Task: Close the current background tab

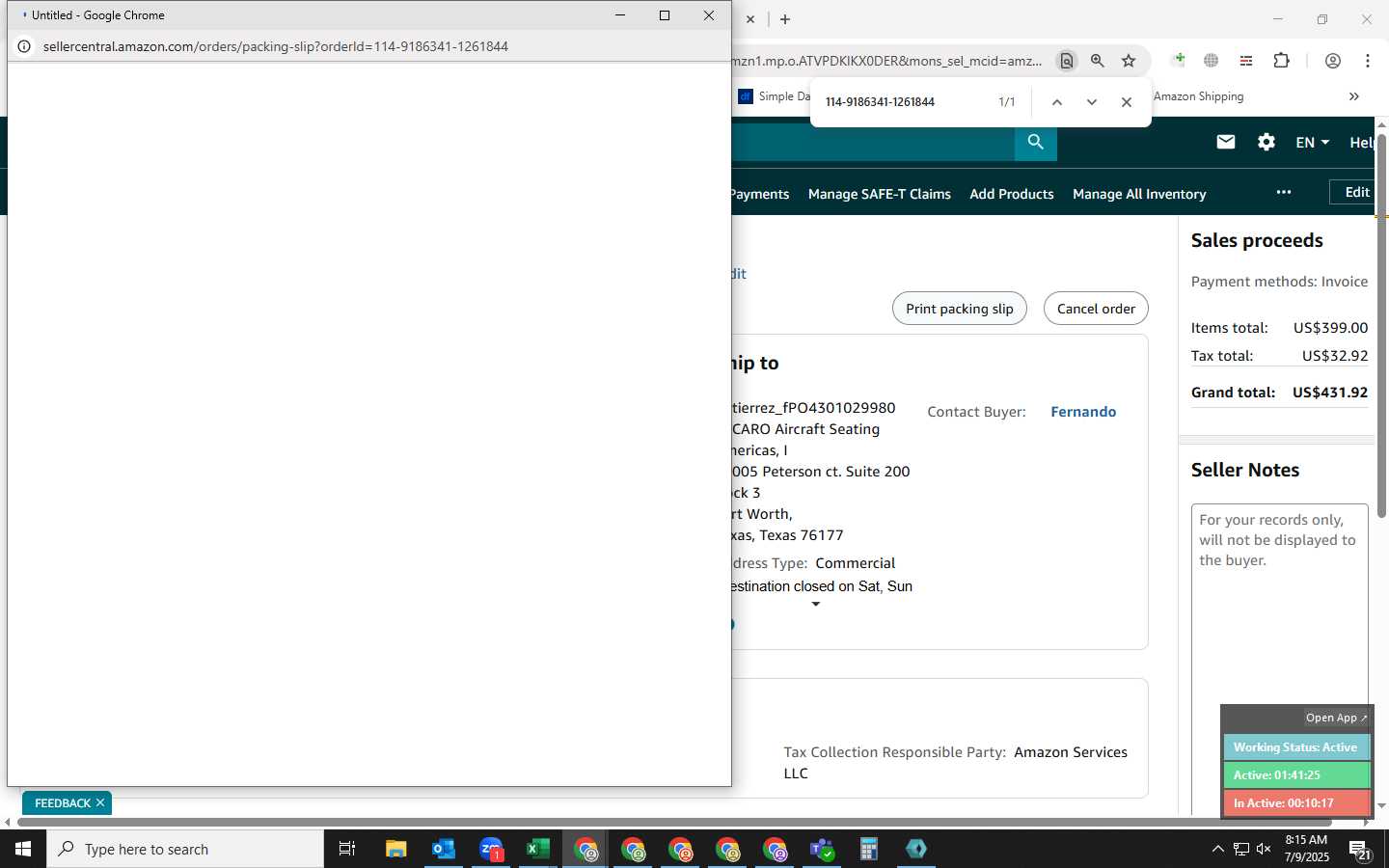Action: [x=750, y=19]
